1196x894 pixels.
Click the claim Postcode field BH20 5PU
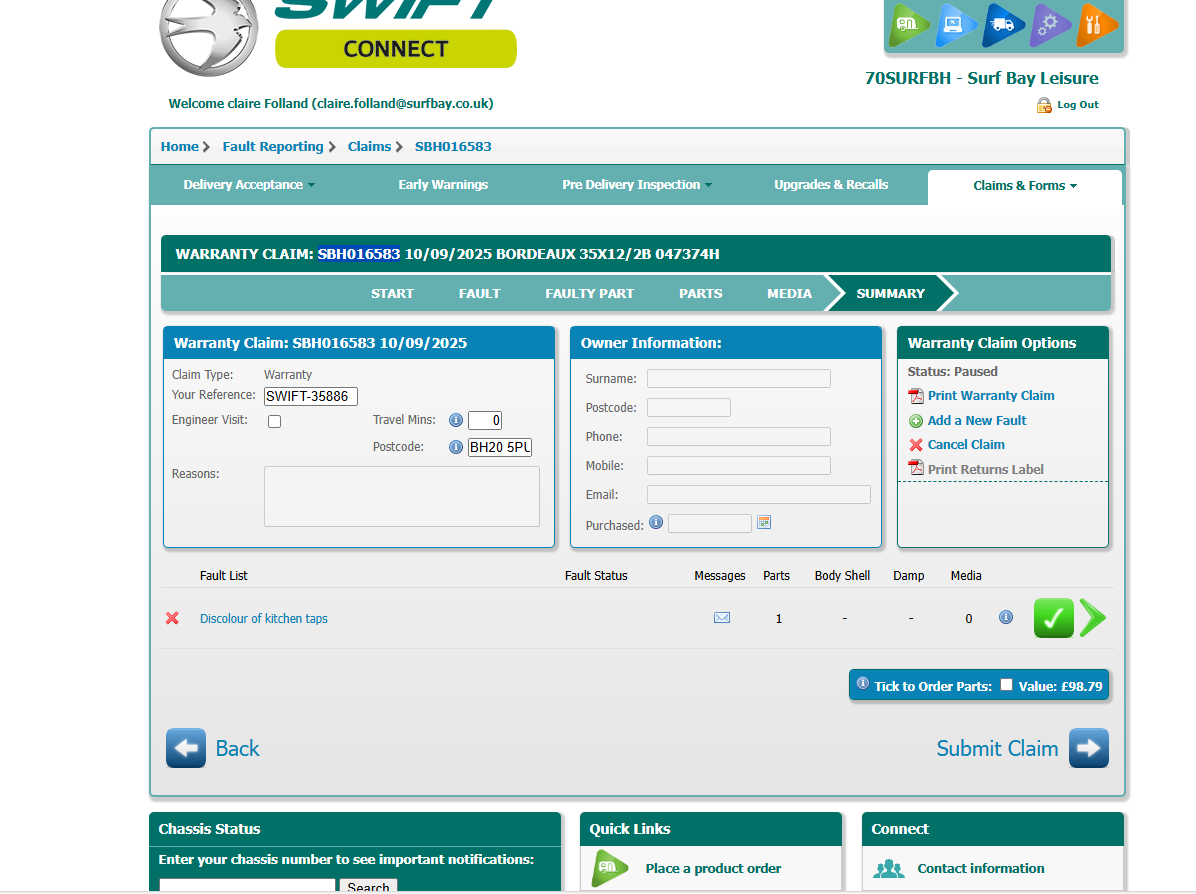[500, 447]
